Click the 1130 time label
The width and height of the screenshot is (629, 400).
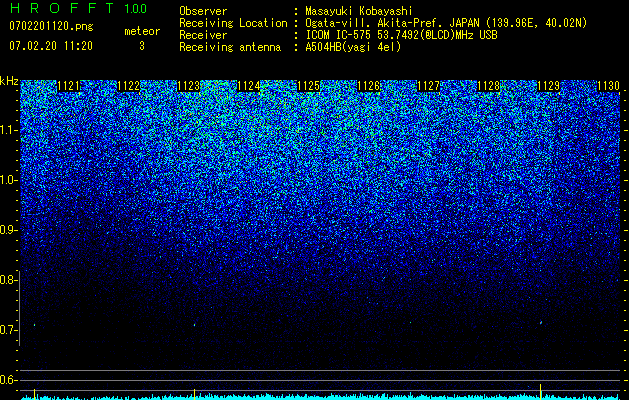609,86
